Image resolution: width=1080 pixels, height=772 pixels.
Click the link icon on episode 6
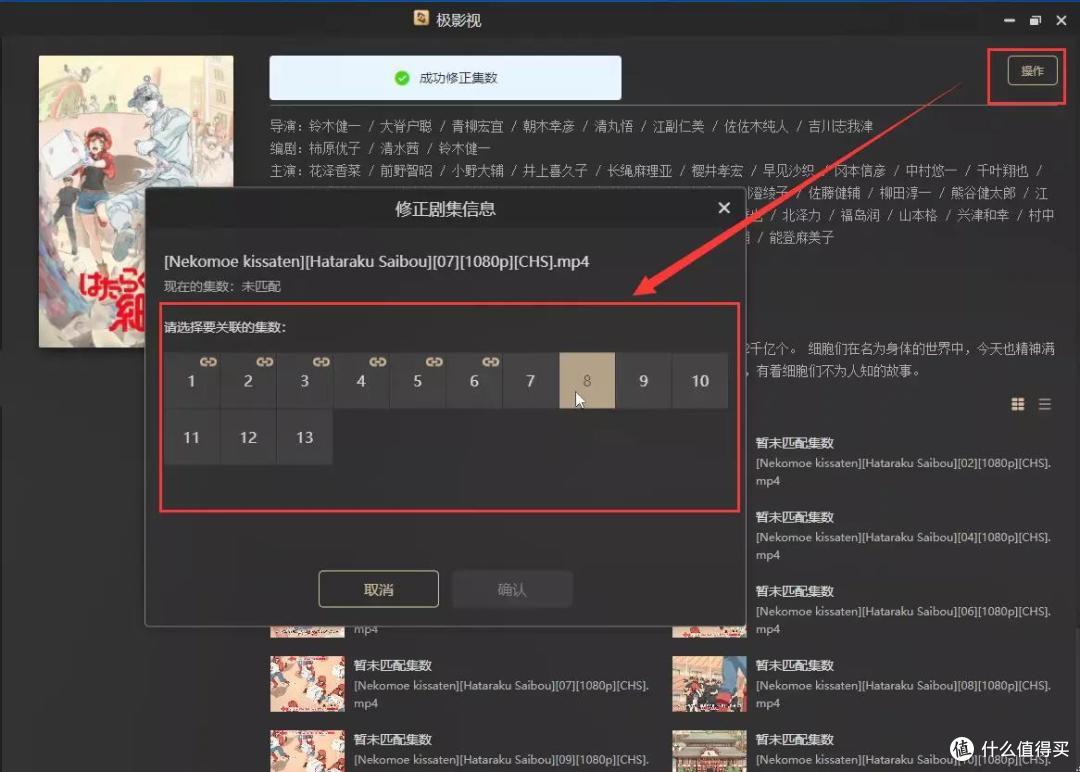[491, 362]
